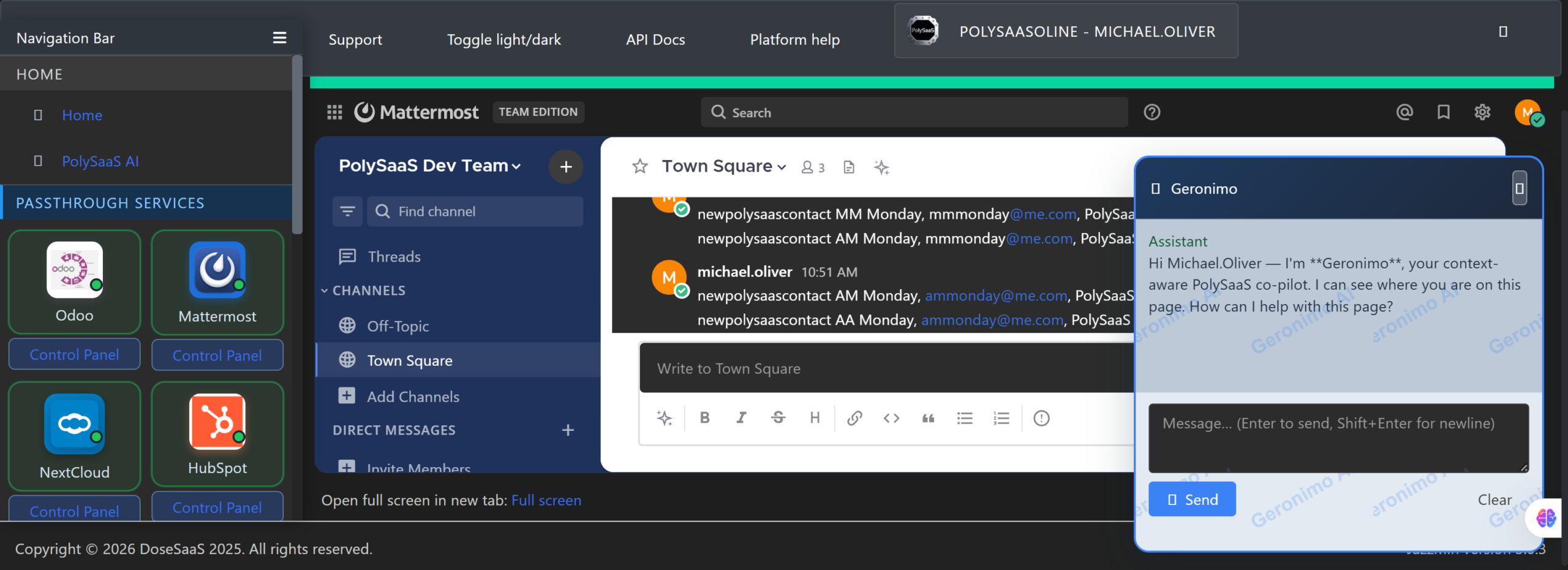This screenshot has width=1568, height=570.
Task: Insert heading with the H button
Action: tap(815, 418)
